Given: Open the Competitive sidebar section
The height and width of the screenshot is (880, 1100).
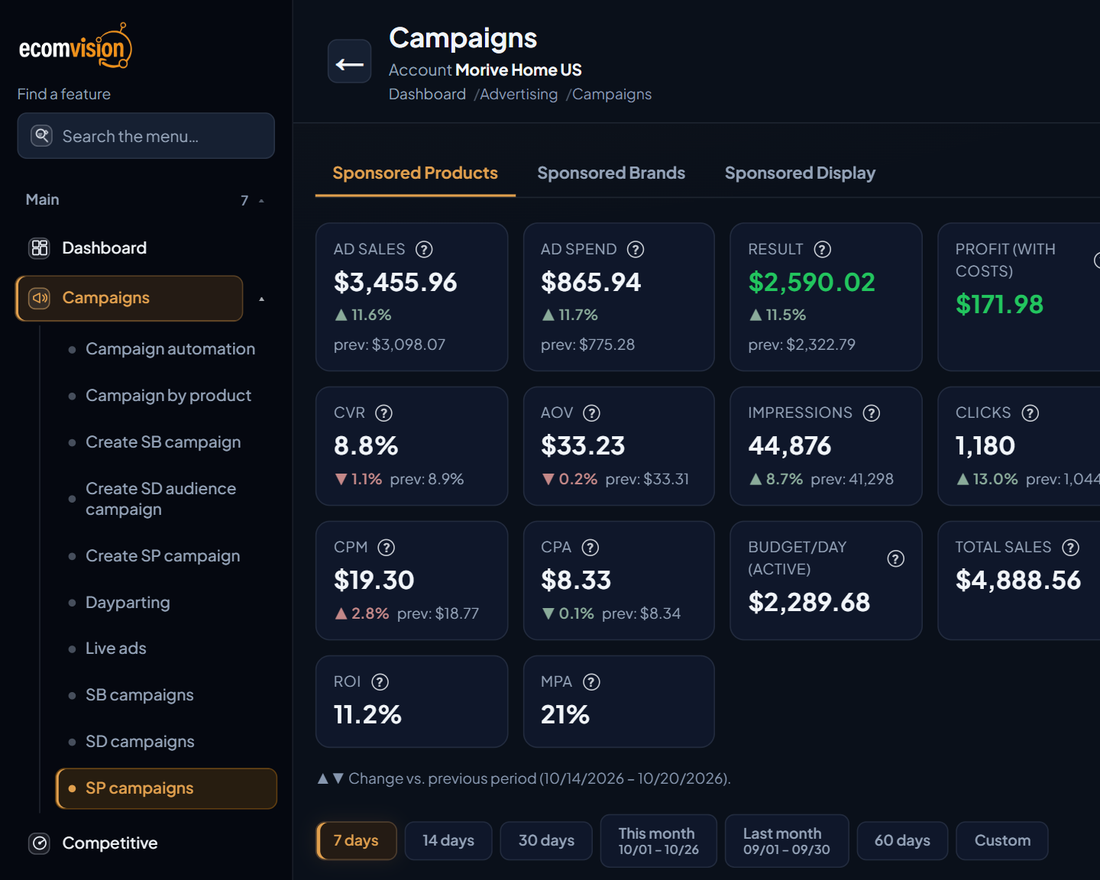Looking at the screenshot, I should coord(109,843).
